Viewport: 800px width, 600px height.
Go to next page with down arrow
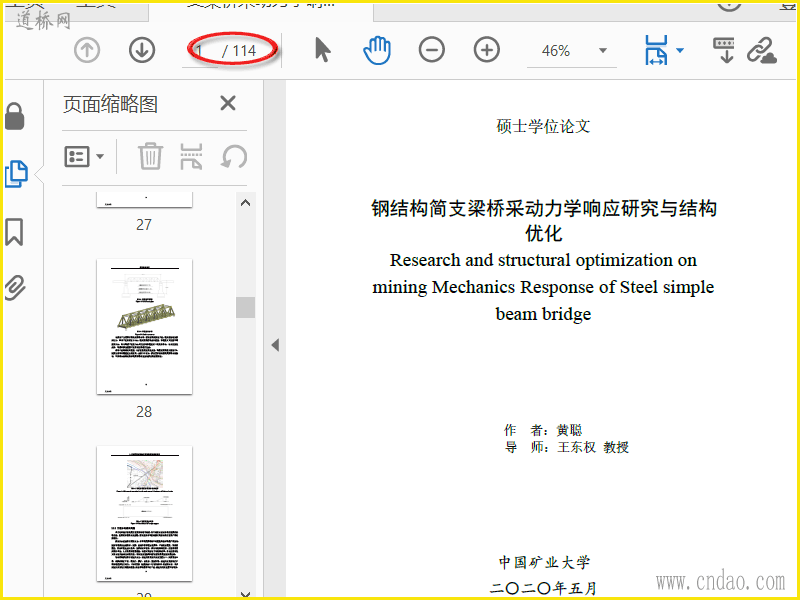pos(142,50)
